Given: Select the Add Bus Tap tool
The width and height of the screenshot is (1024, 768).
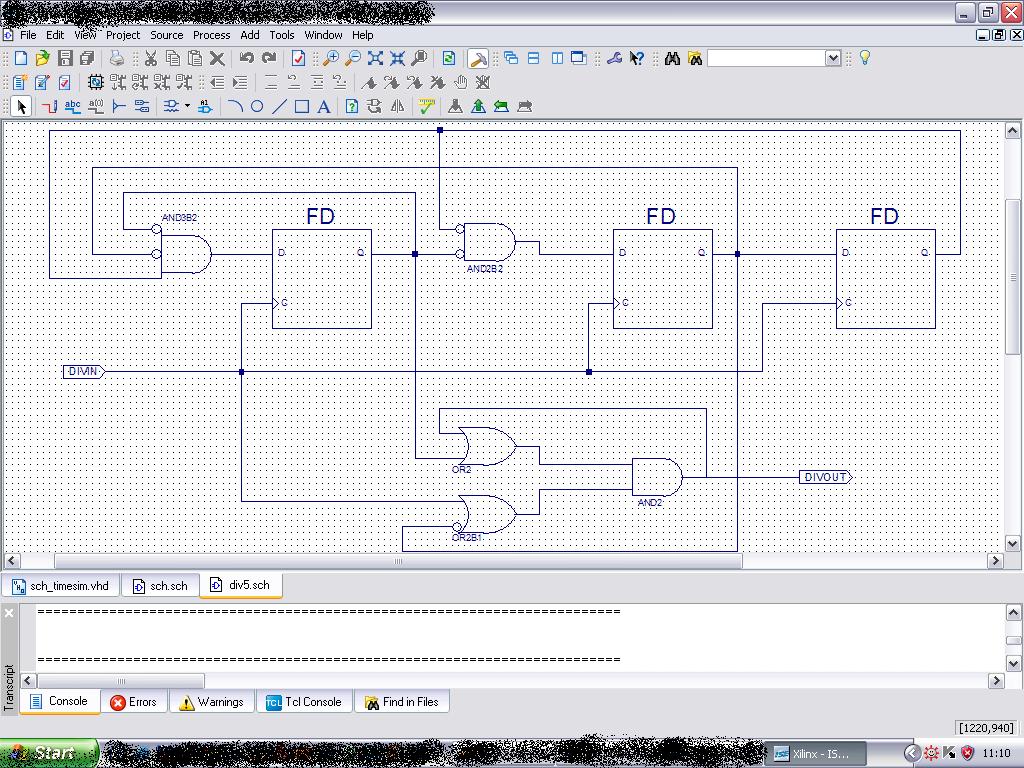Looking at the screenshot, I should click(x=119, y=106).
